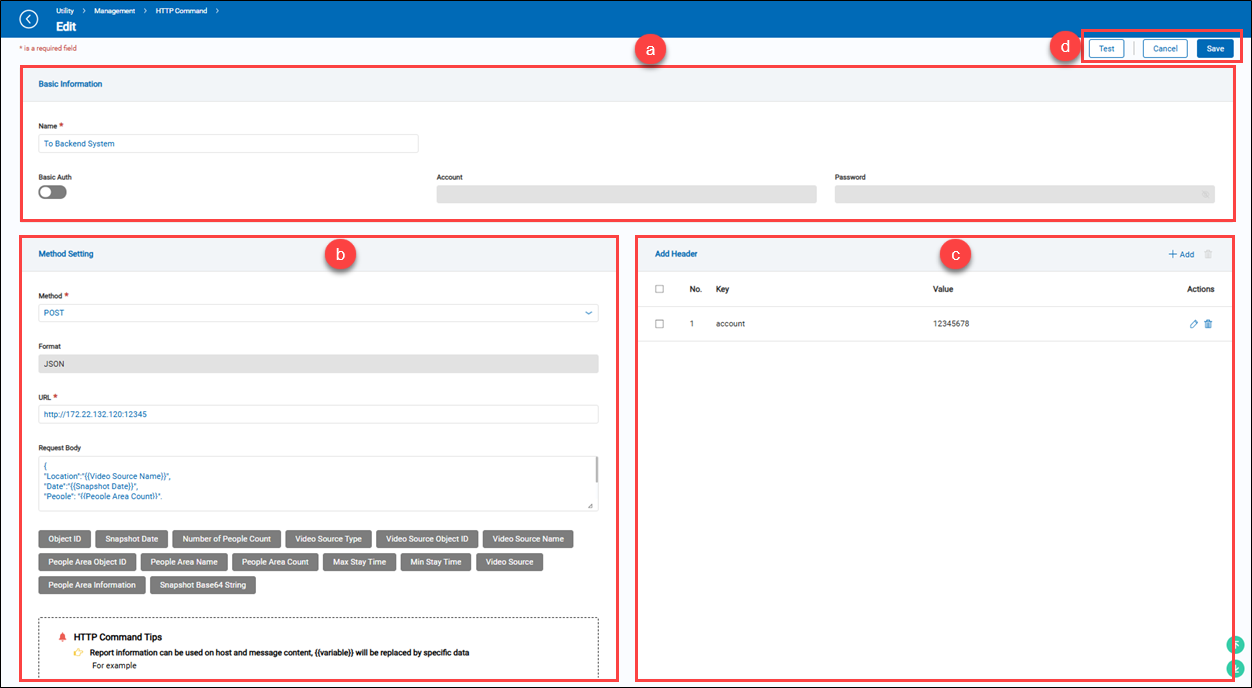Check the select-all checkbox in header table
Image resolution: width=1252 pixels, height=688 pixels.
tap(659, 289)
